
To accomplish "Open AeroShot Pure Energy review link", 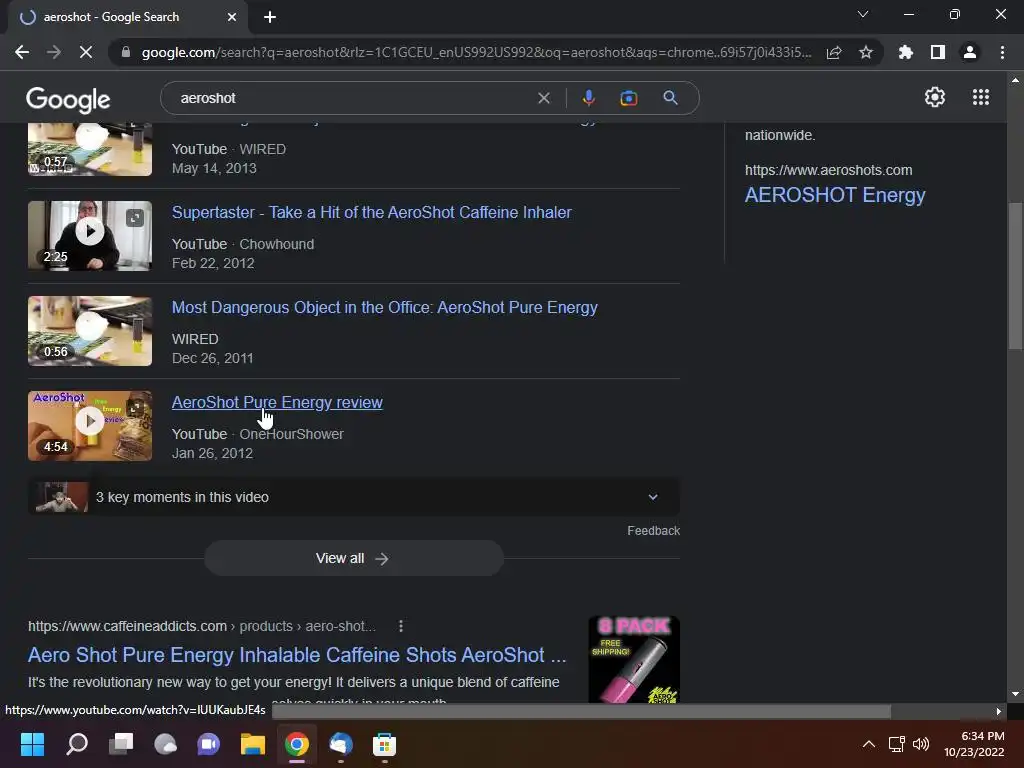I will (x=277, y=402).
